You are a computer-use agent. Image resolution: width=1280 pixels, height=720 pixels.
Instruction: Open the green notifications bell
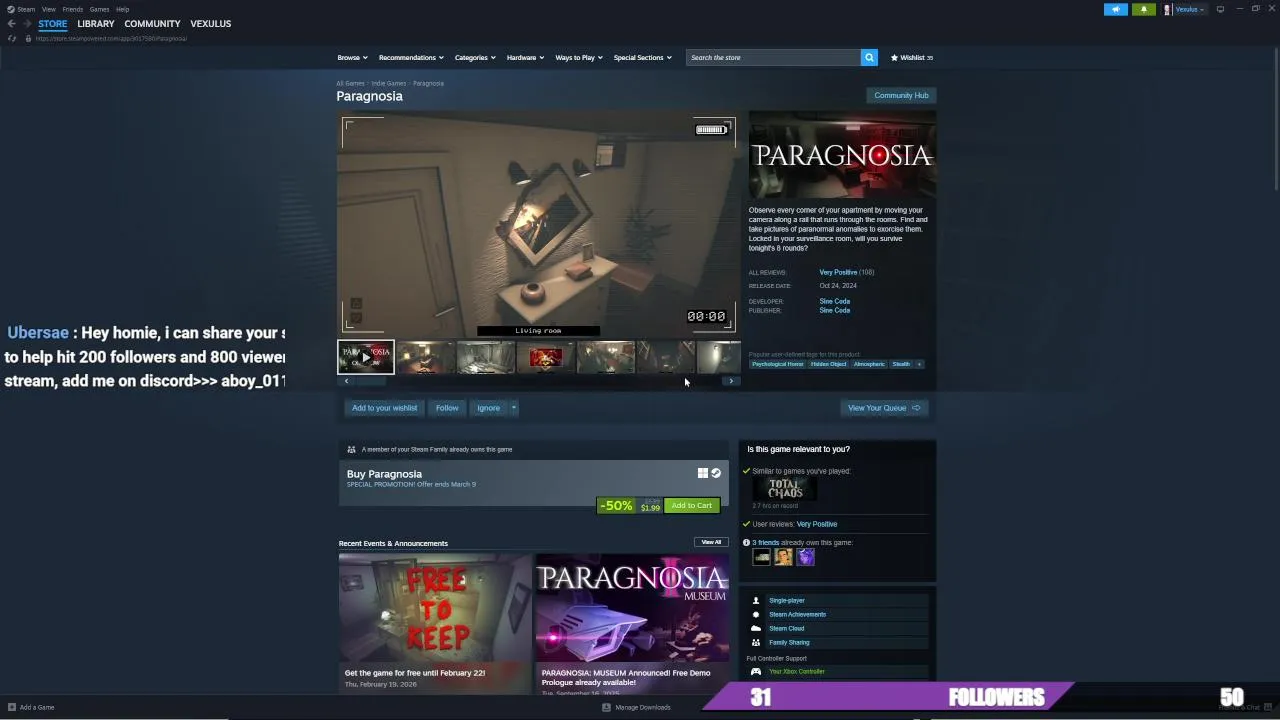(x=1143, y=9)
